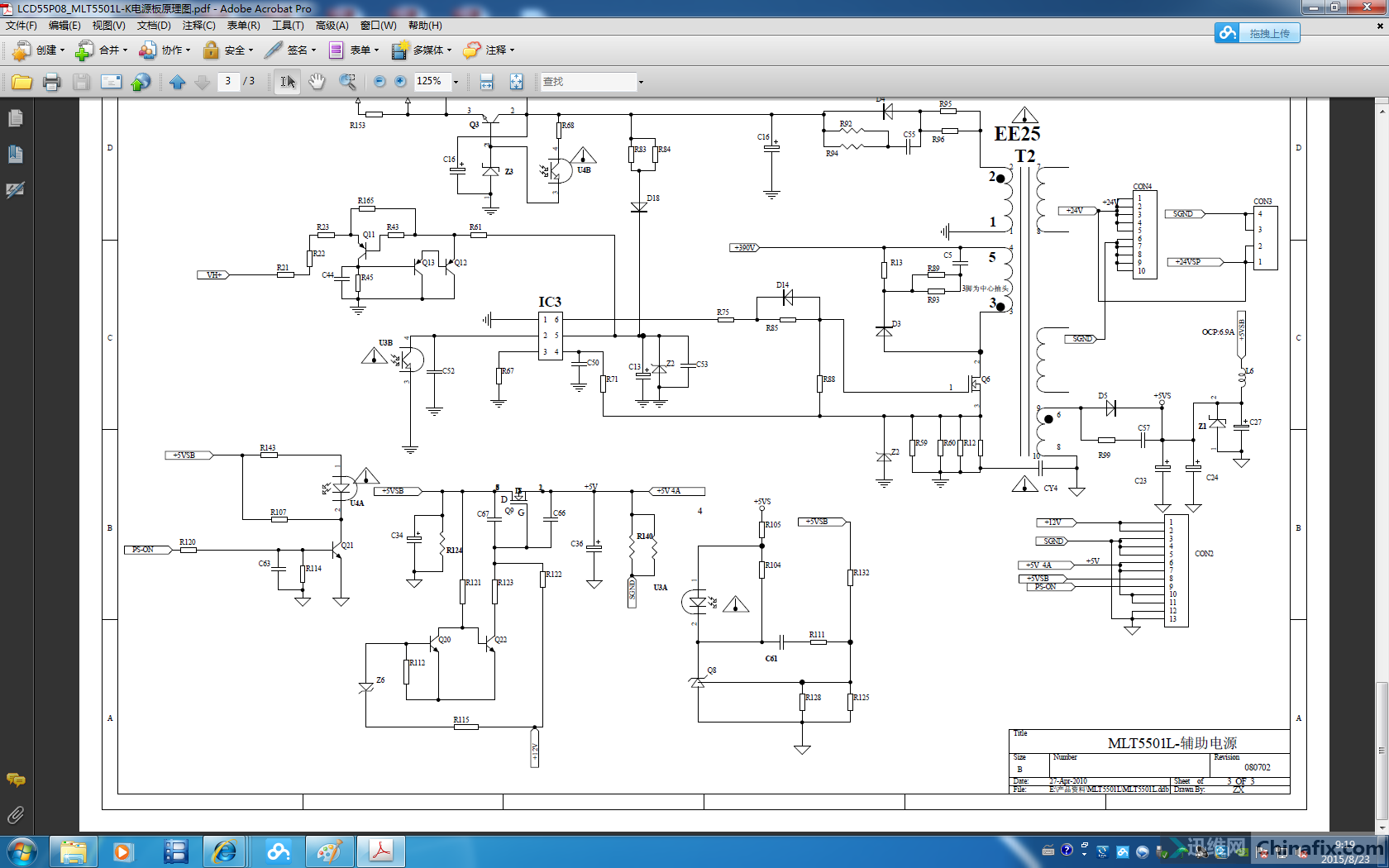1389x868 pixels.
Task: Open the Page Thumbnails panel icon
Action: pyautogui.click(x=15, y=118)
